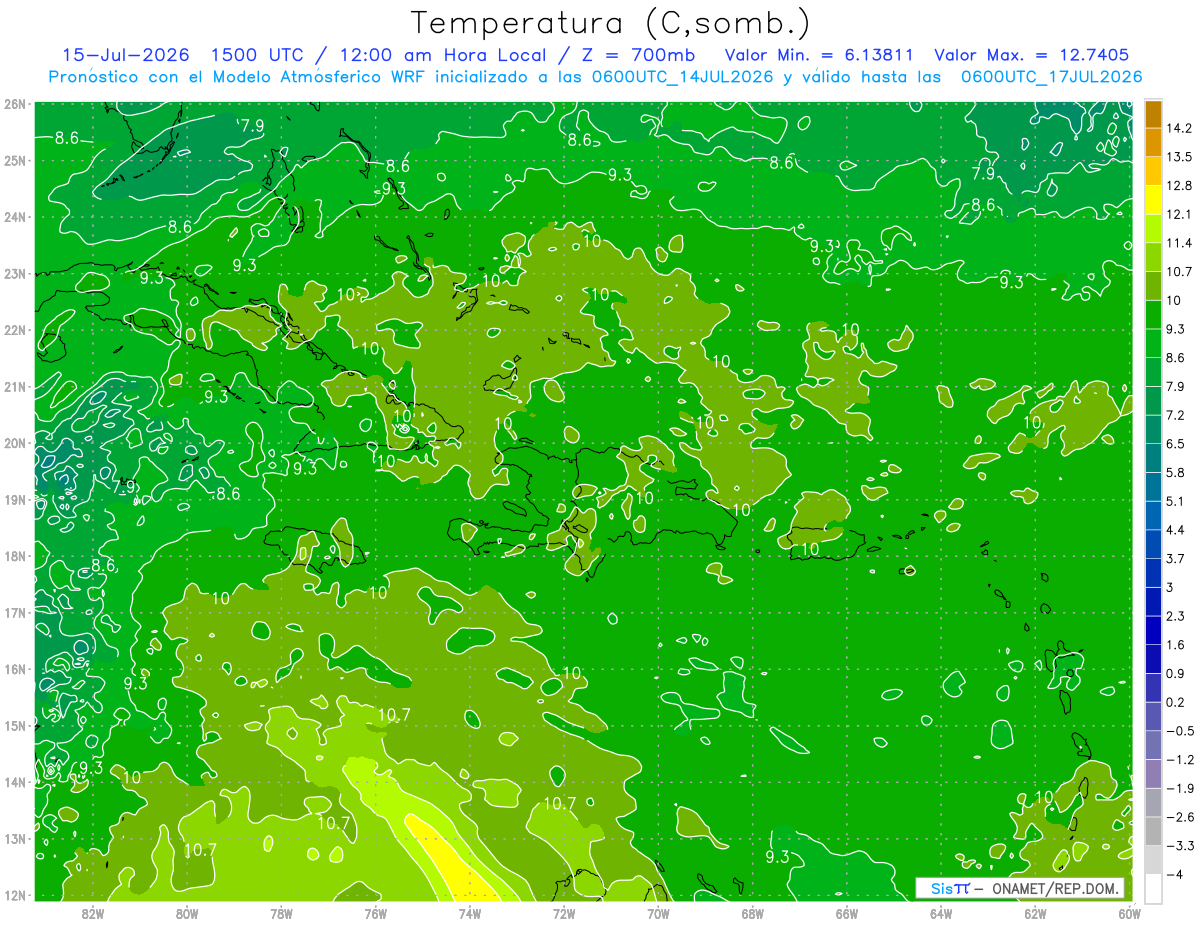This screenshot has height=927, width=1200.
Task: Click the "20N" latitude axis label
Action: pos(15,443)
